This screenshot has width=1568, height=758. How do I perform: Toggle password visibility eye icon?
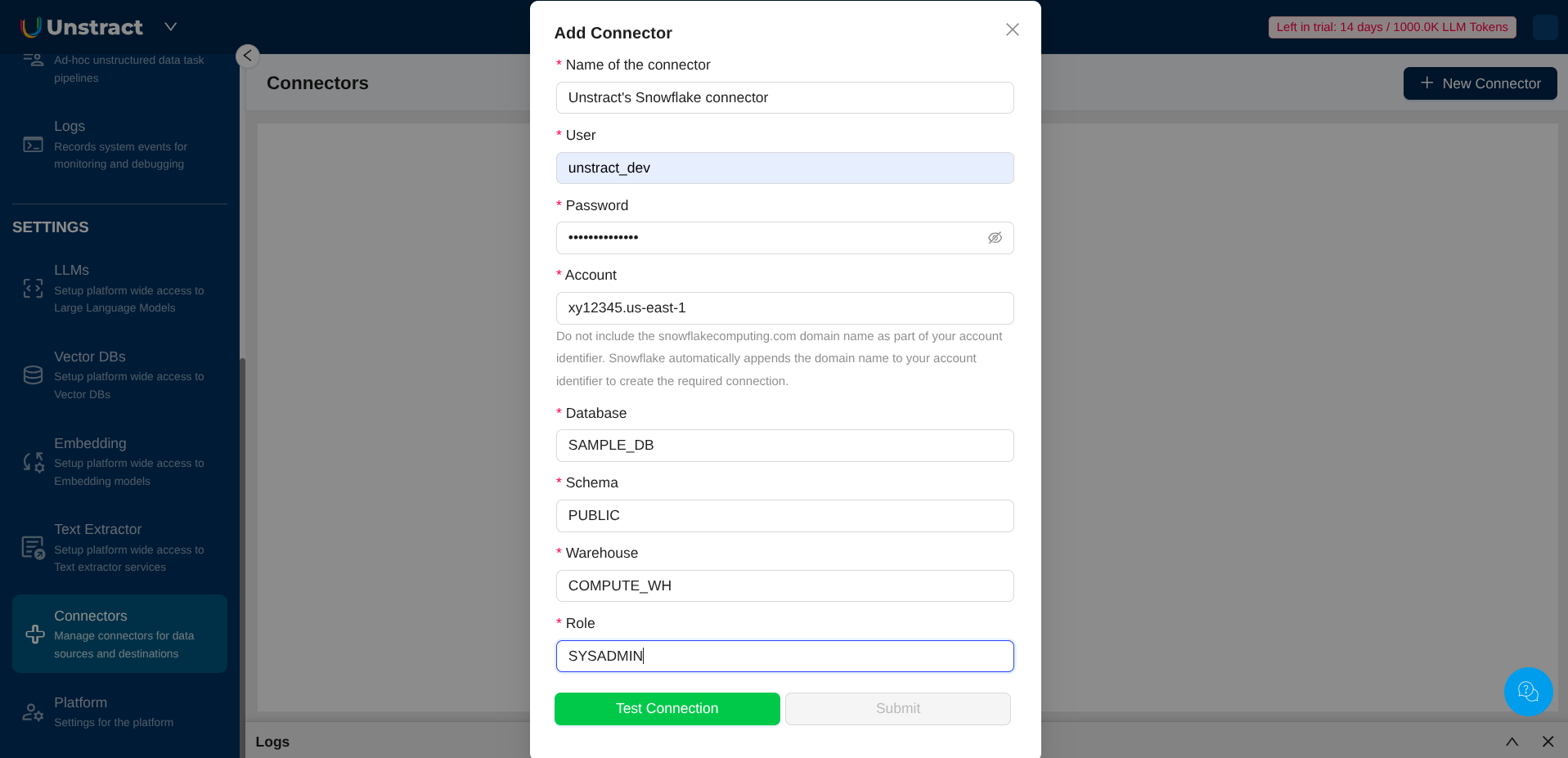tap(995, 238)
